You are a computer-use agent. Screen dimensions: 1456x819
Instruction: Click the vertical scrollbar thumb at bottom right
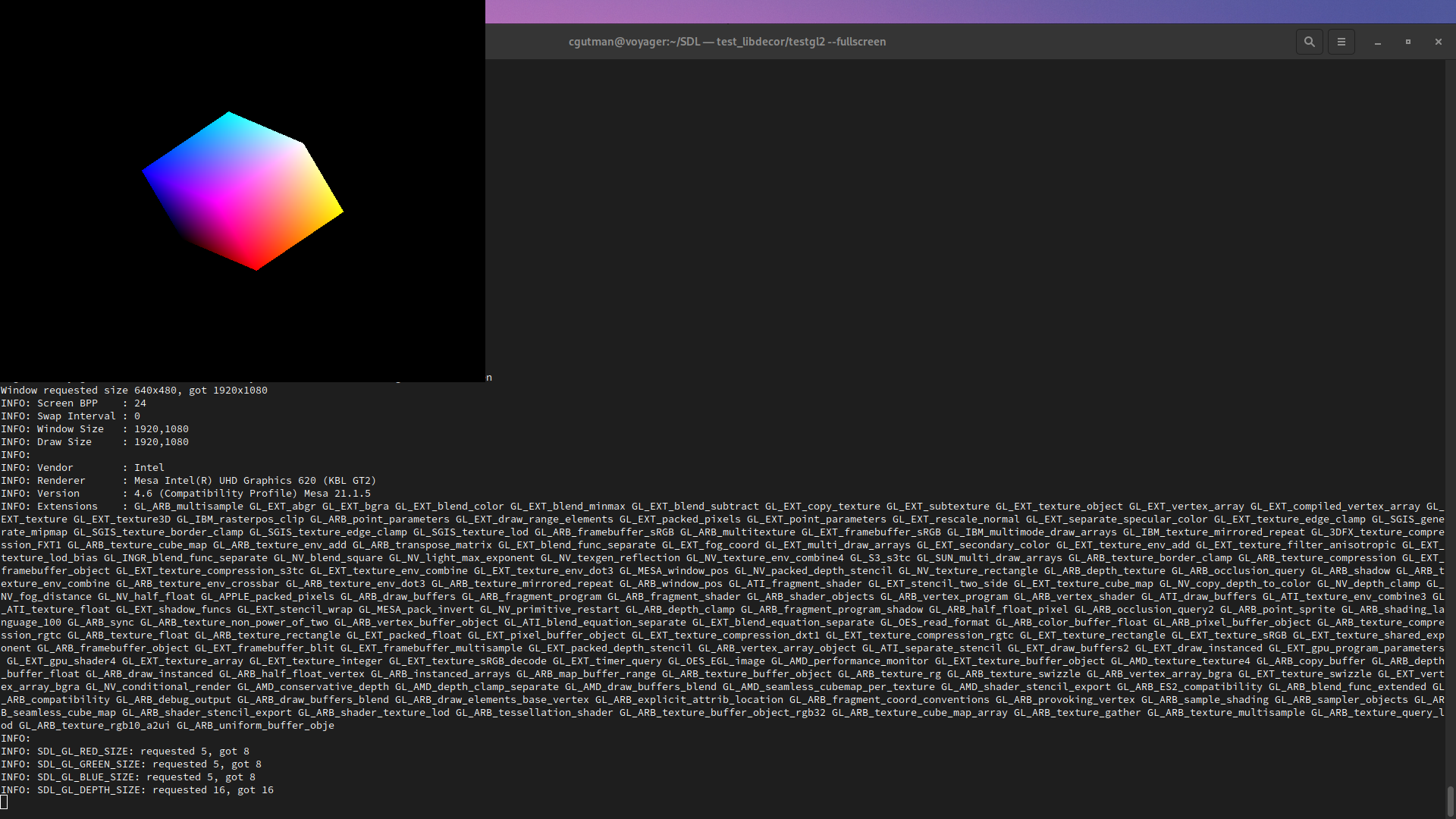[x=1449, y=801]
